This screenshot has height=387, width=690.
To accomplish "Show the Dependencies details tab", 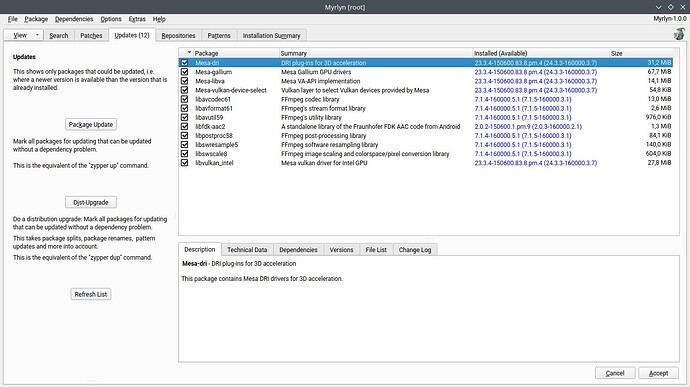I will point(298,250).
